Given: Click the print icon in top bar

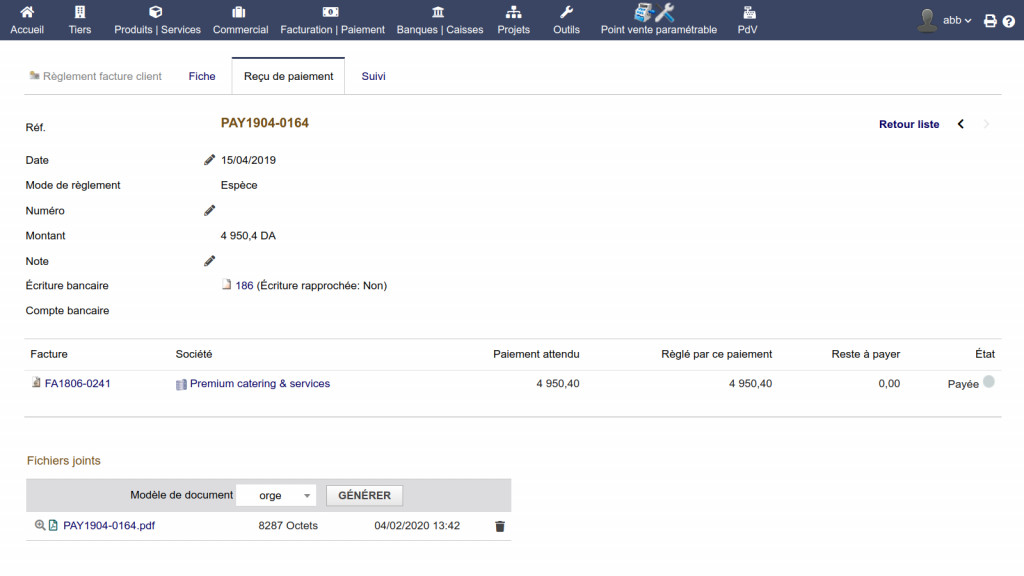Looking at the screenshot, I should [990, 21].
